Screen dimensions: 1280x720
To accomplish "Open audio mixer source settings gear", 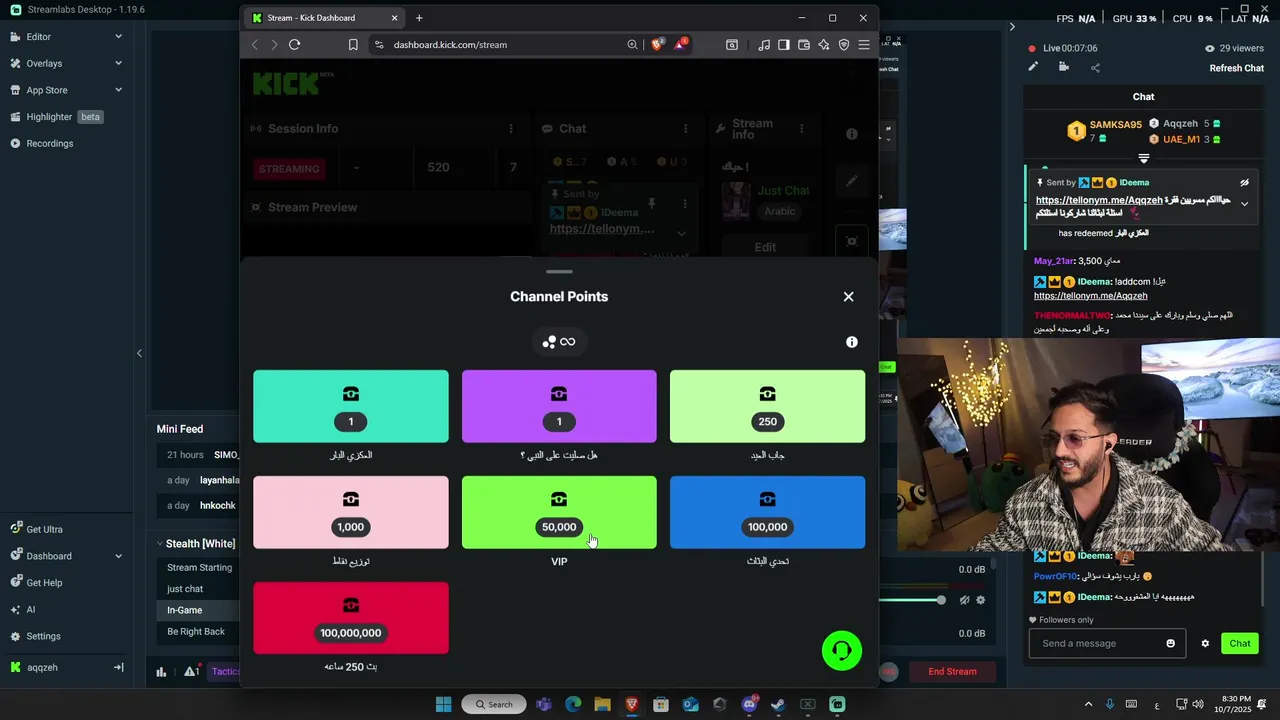I will tap(980, 600).
